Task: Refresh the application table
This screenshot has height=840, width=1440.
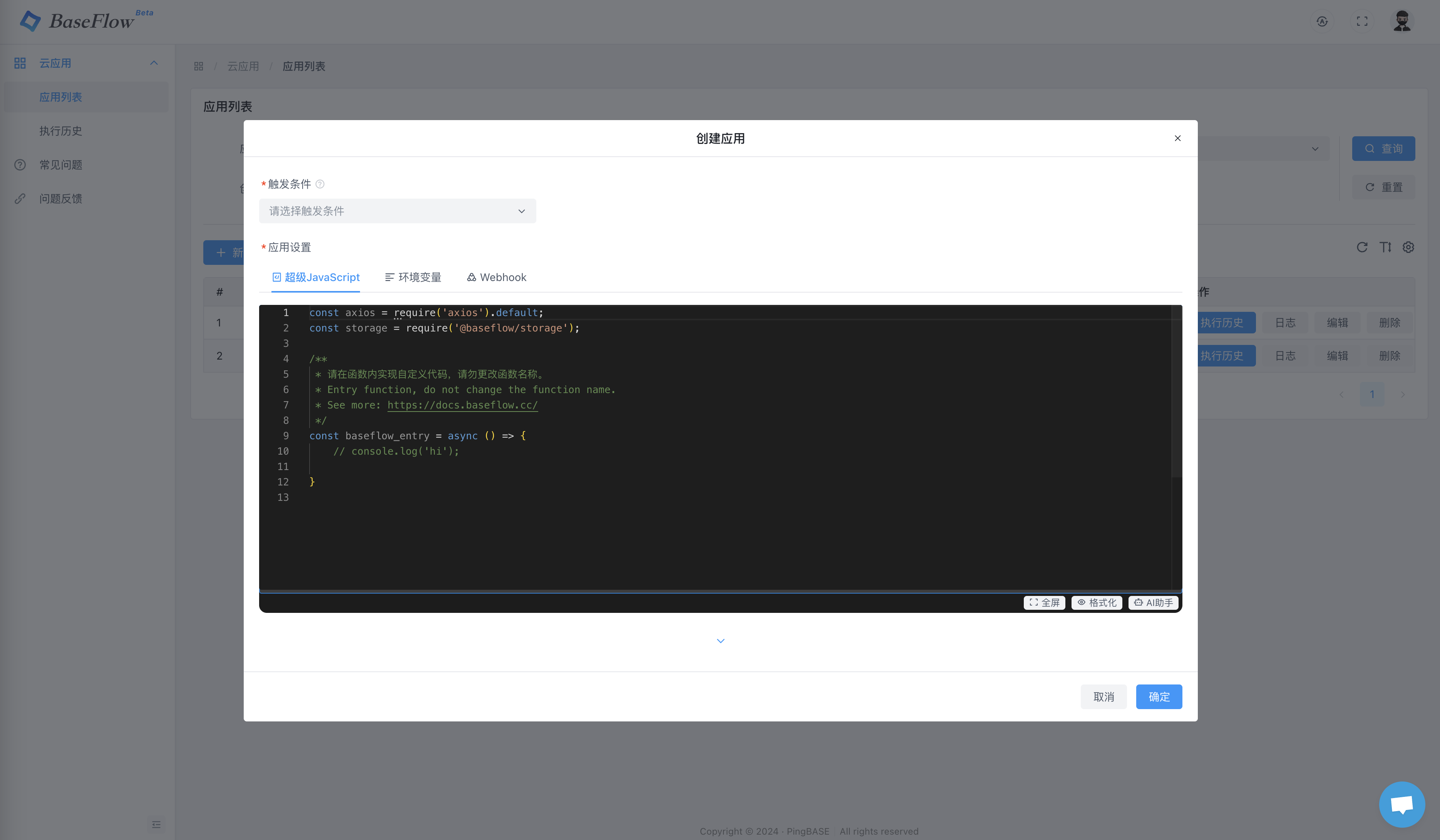Action: click(x=1362, y=248)
